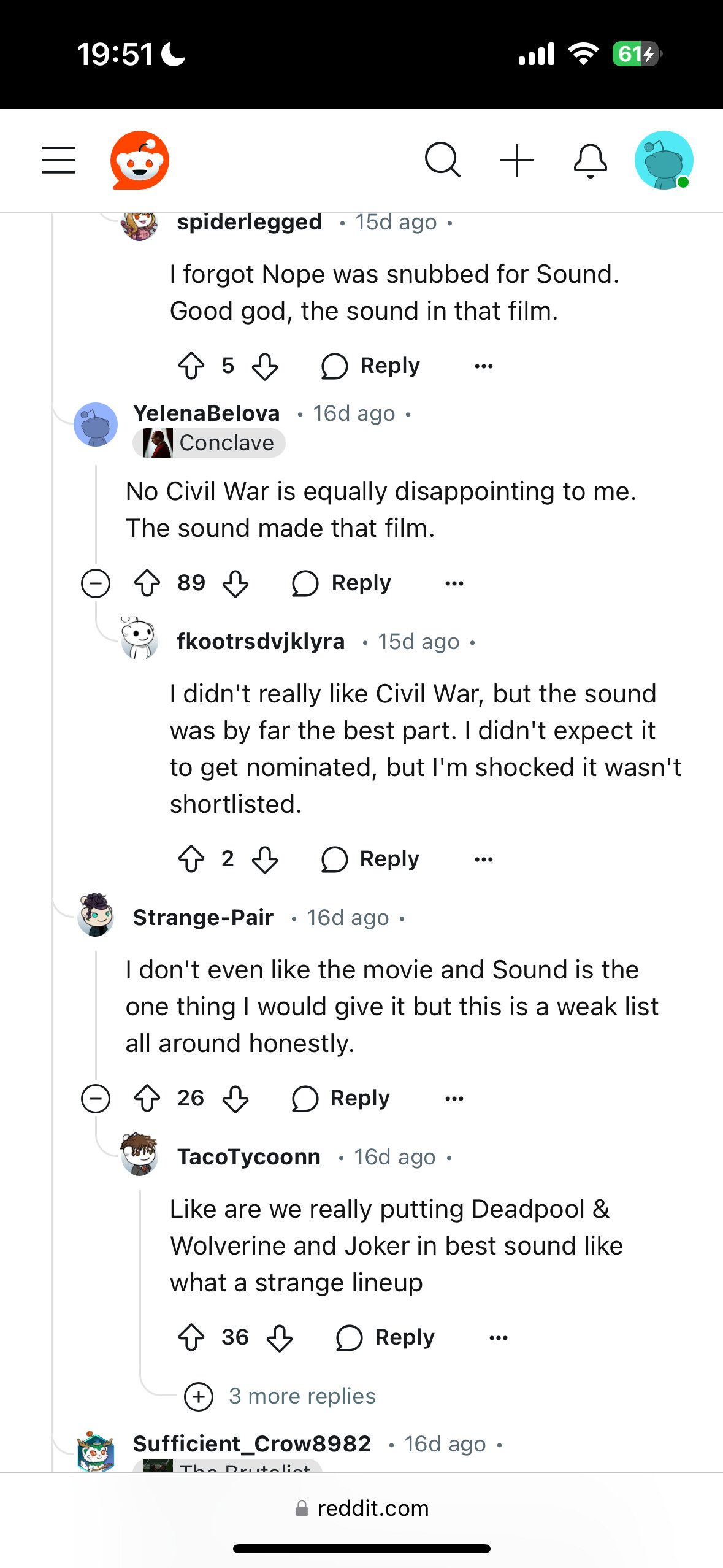Tap the plus create post icon

[517, 160]
